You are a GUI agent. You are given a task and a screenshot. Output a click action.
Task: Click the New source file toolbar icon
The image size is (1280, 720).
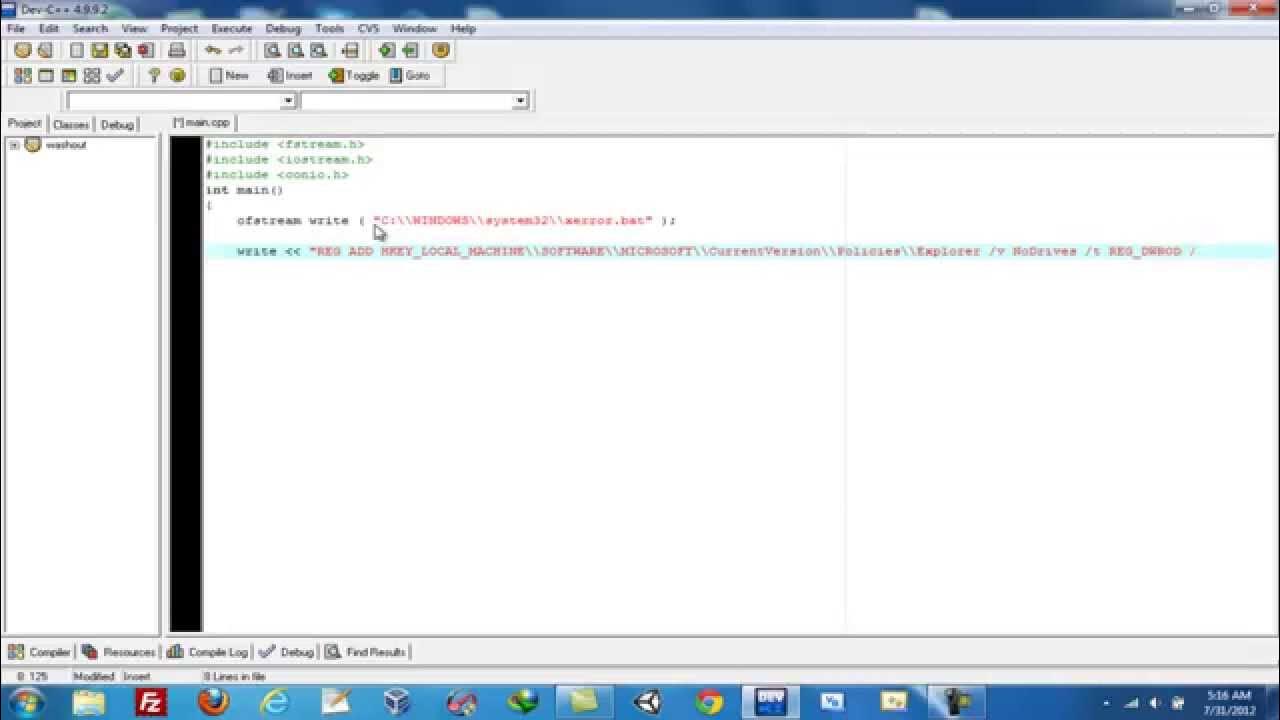tap(77, 50)
